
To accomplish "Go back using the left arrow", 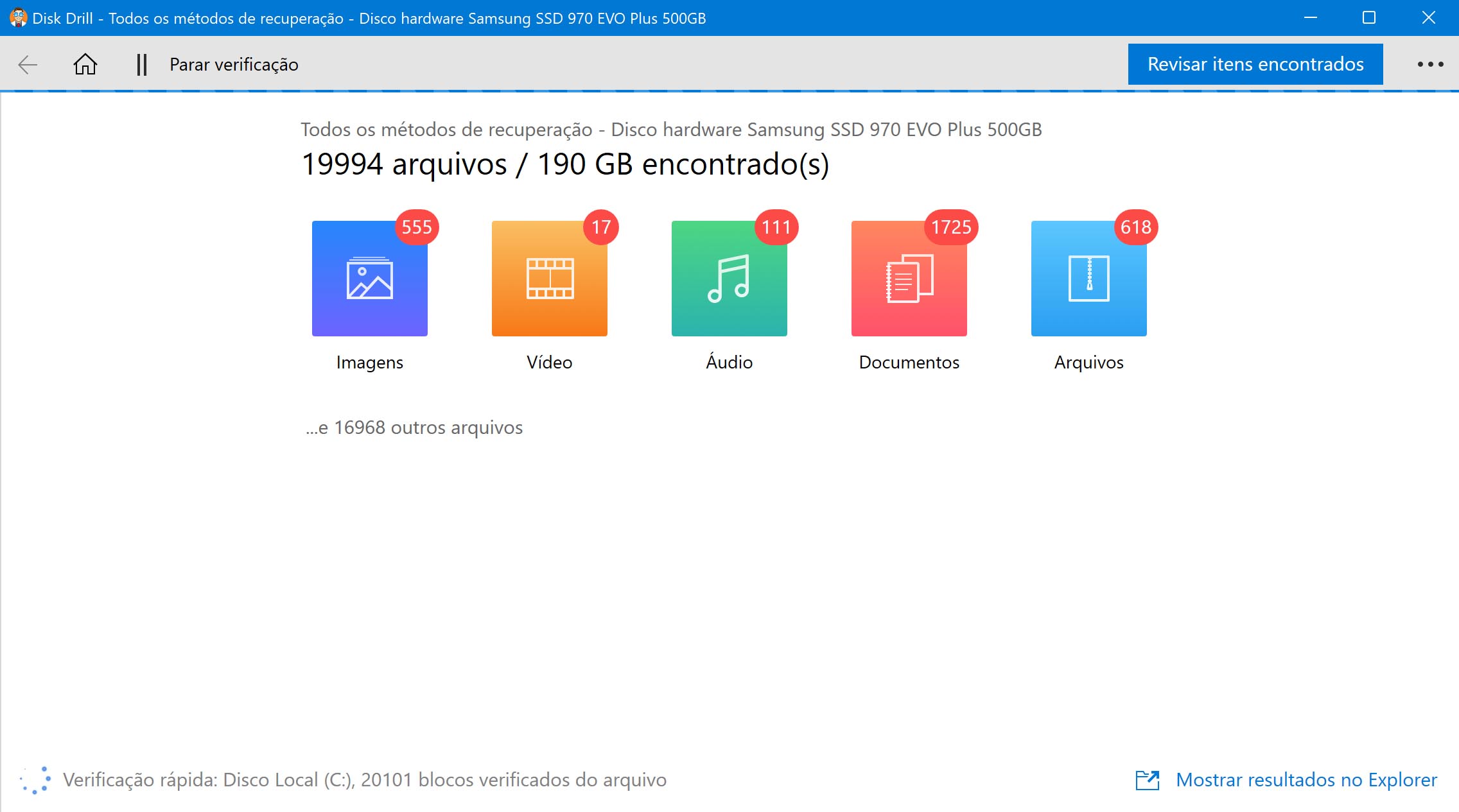I will 28,64.
